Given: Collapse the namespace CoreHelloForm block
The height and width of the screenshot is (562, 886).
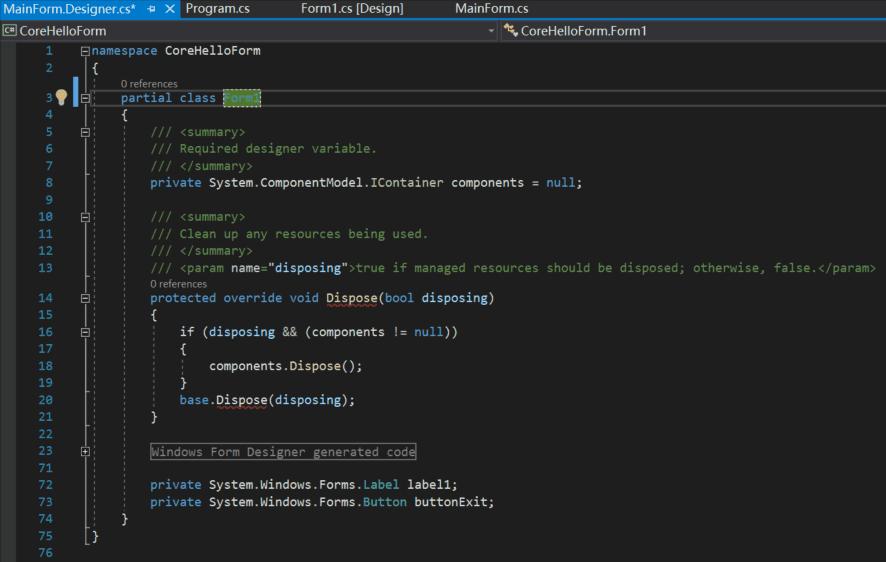Looking at the screenshot, I should [x=85, y=51].
